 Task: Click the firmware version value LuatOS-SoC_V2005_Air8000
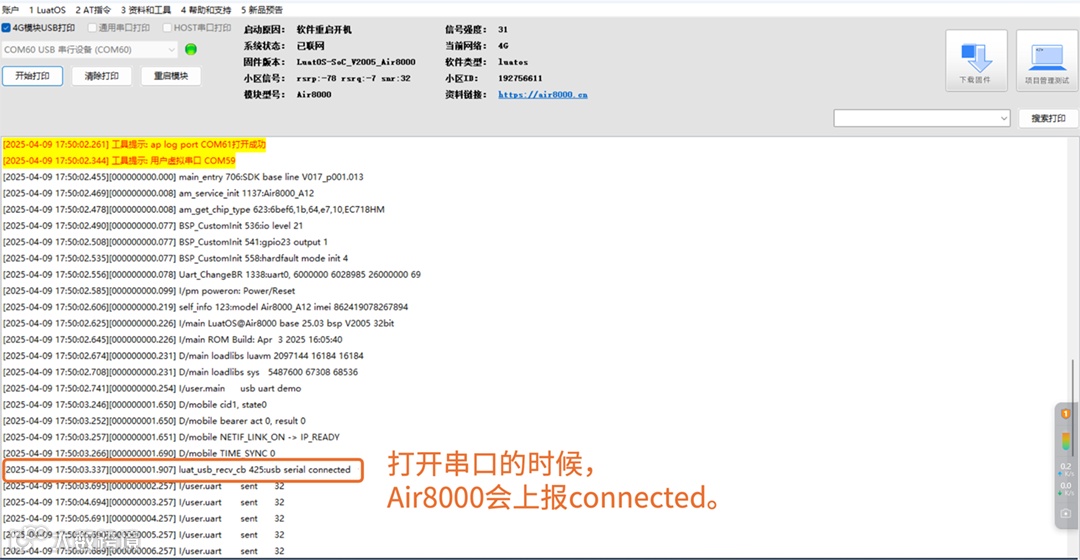356,62
